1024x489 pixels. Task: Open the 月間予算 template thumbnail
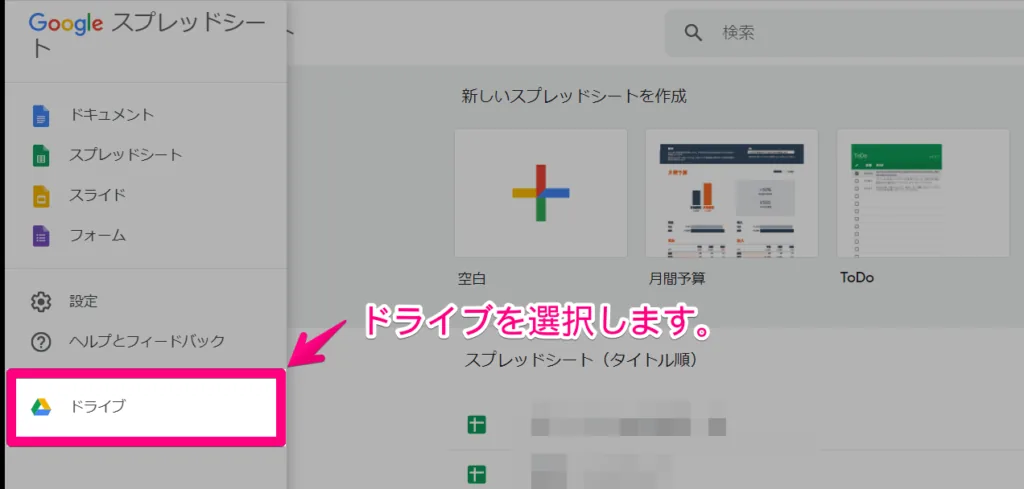[731, 193]
